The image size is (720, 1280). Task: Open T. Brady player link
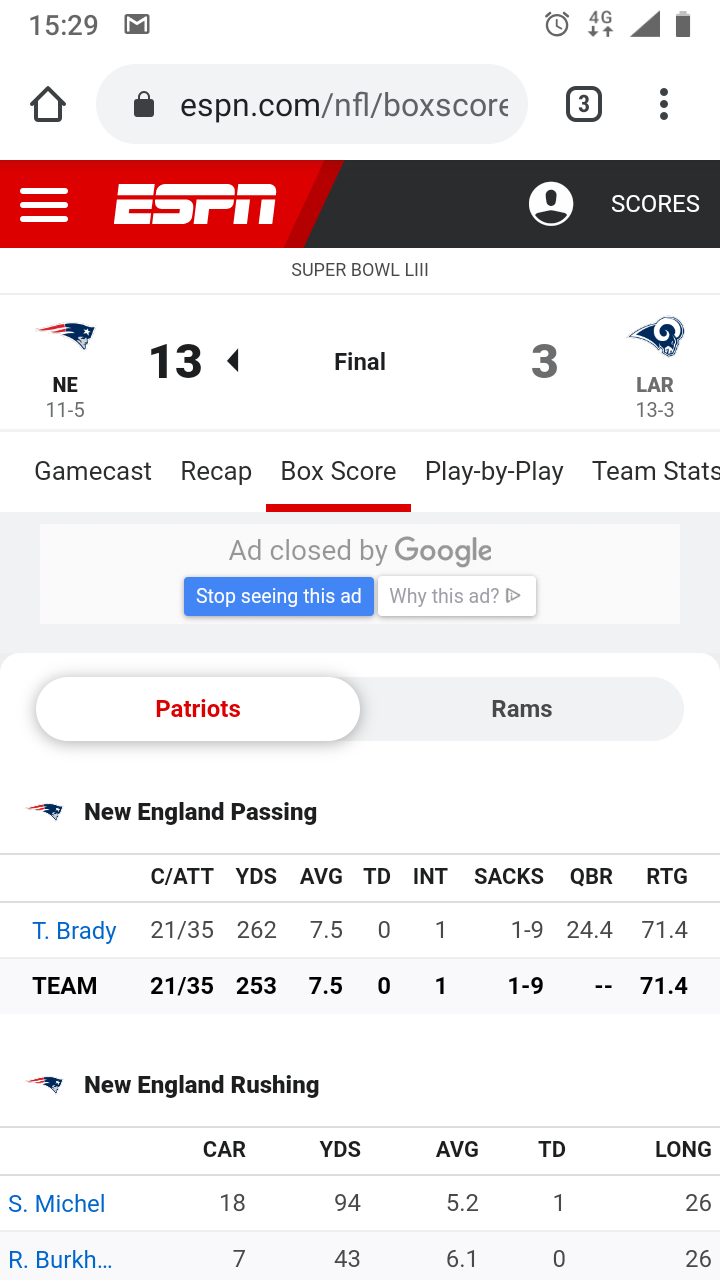coord(74,931)
